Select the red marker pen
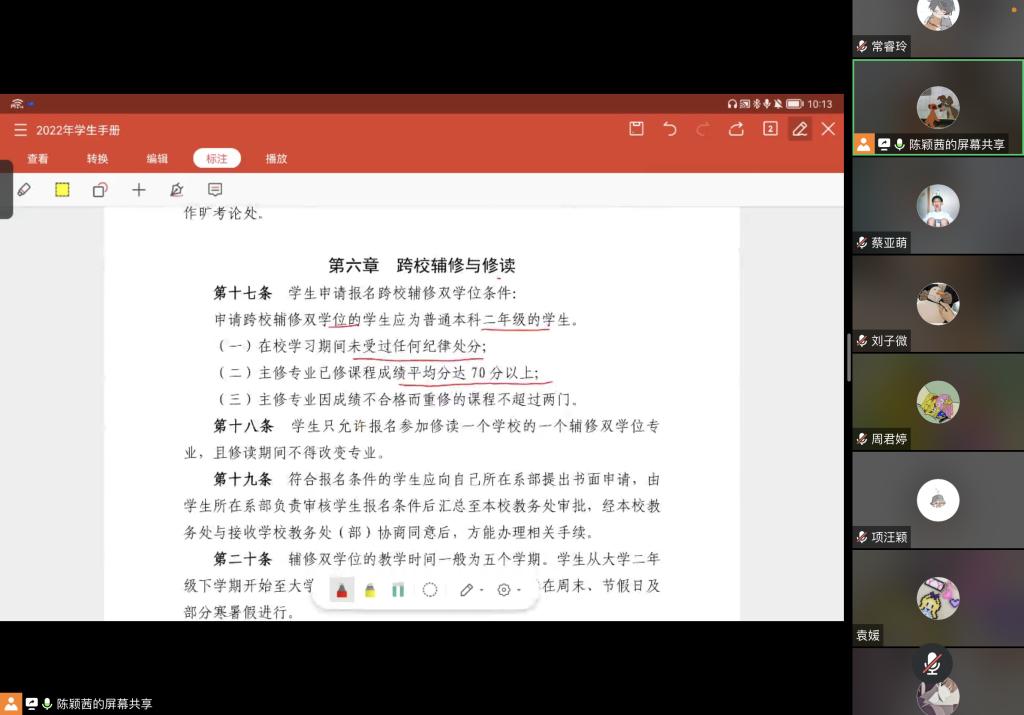Image resolution: width=1024 pixels, height=715 pixels. [x=342, y=590]
